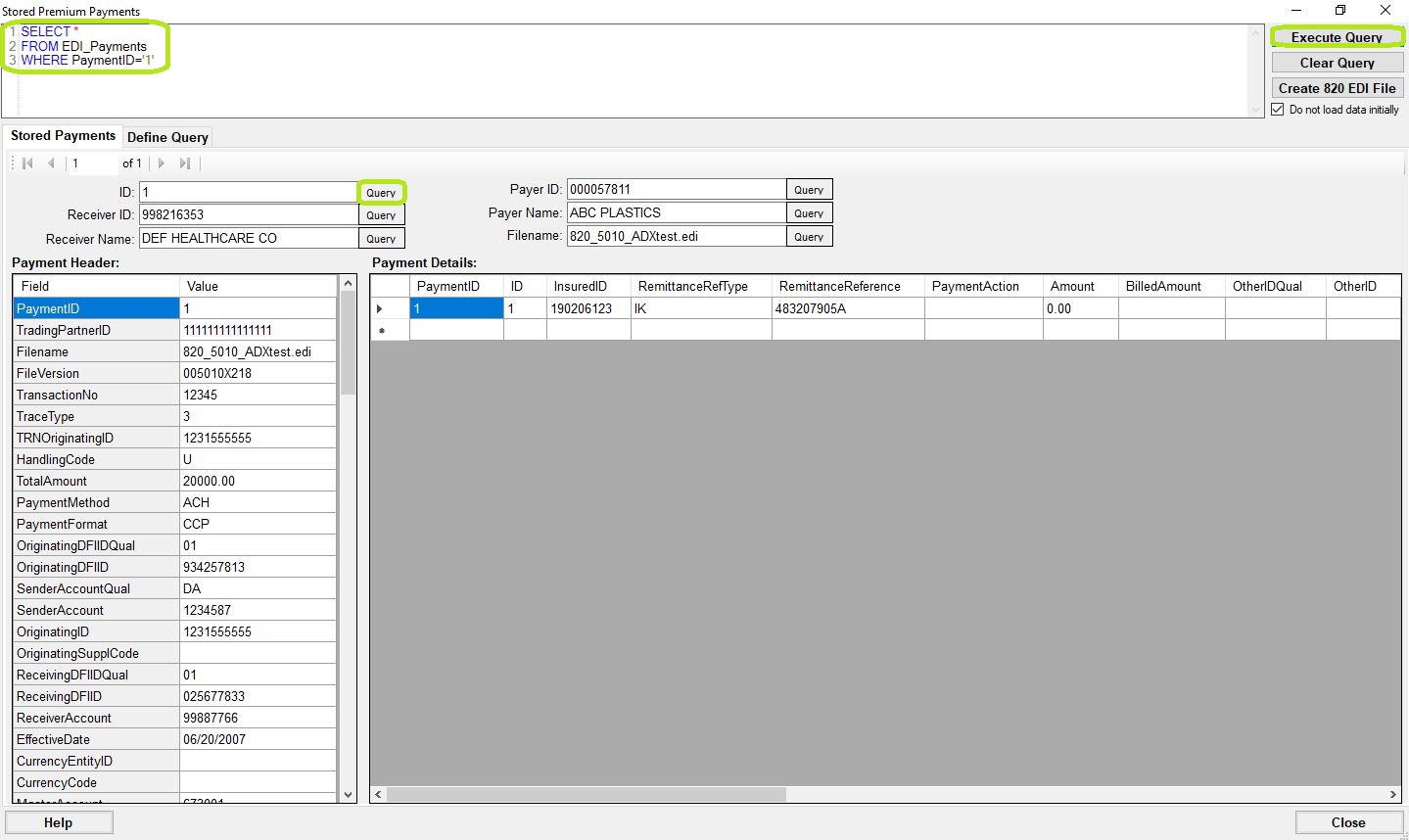Click Payment Header scroll up arrow
Screen dimensions: 1409x840
tap(348, 283)
